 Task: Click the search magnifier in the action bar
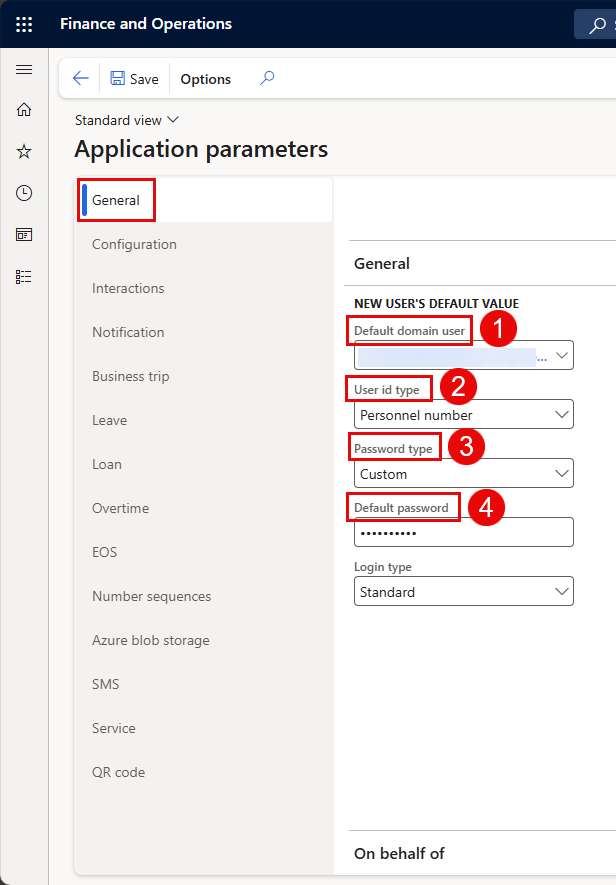click(267, 79)
